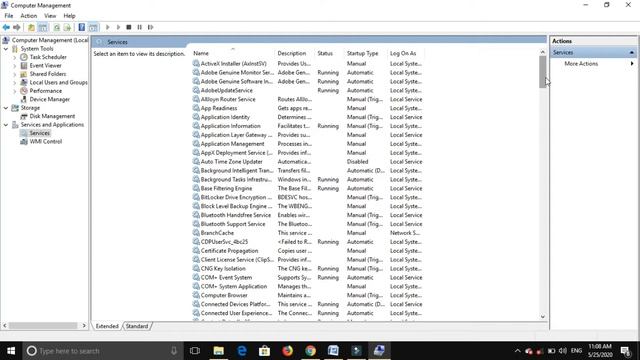The image size is (640, 360).
Task: Click the Pause Service icon
Action: pos(140,27)
